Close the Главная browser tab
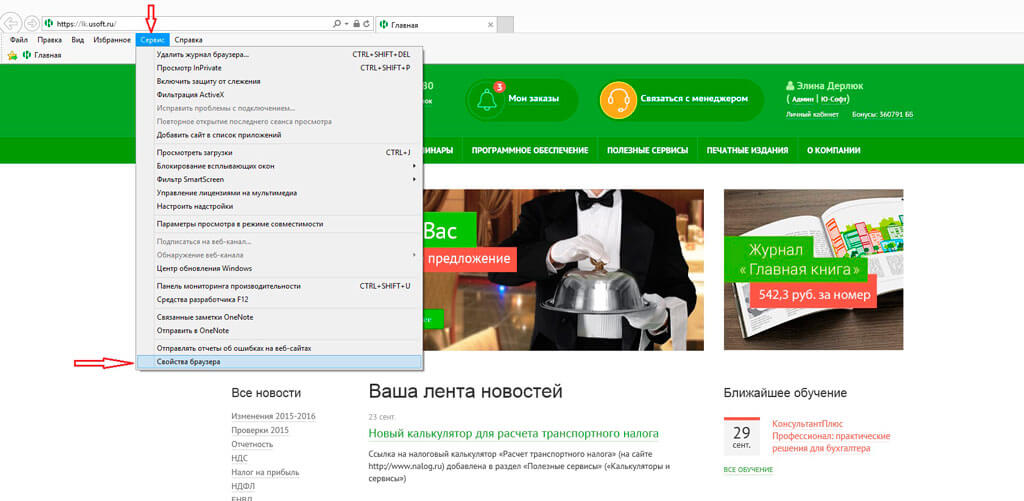This screenshot has height=501, width=1024. tap(491, 24)
